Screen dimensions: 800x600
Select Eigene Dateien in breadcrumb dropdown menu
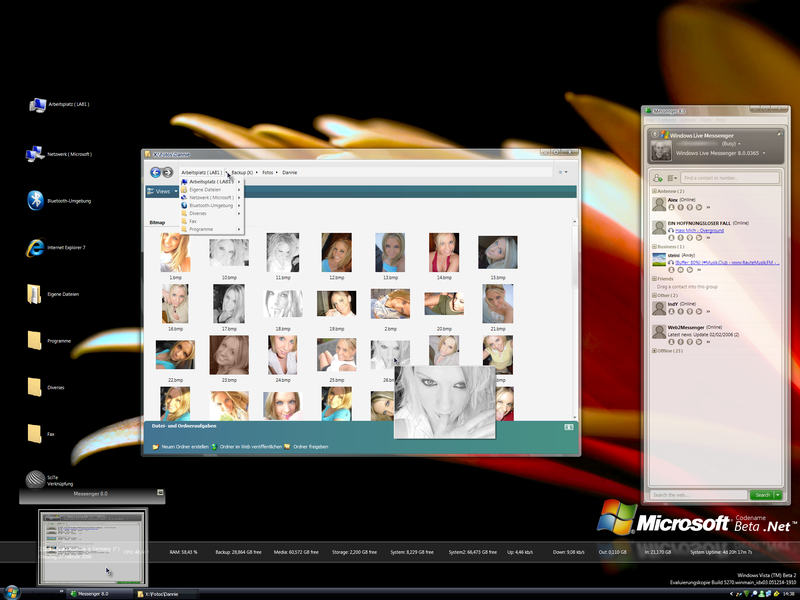pyautogui.click(x=204, y=189)
